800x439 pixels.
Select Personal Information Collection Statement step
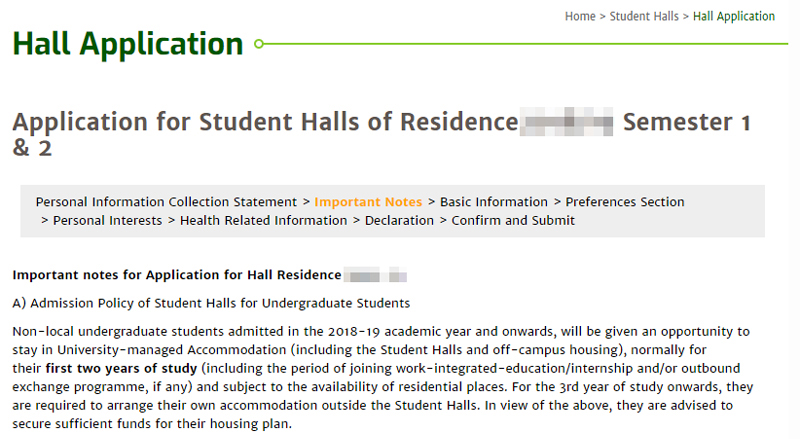pos(166,202)
